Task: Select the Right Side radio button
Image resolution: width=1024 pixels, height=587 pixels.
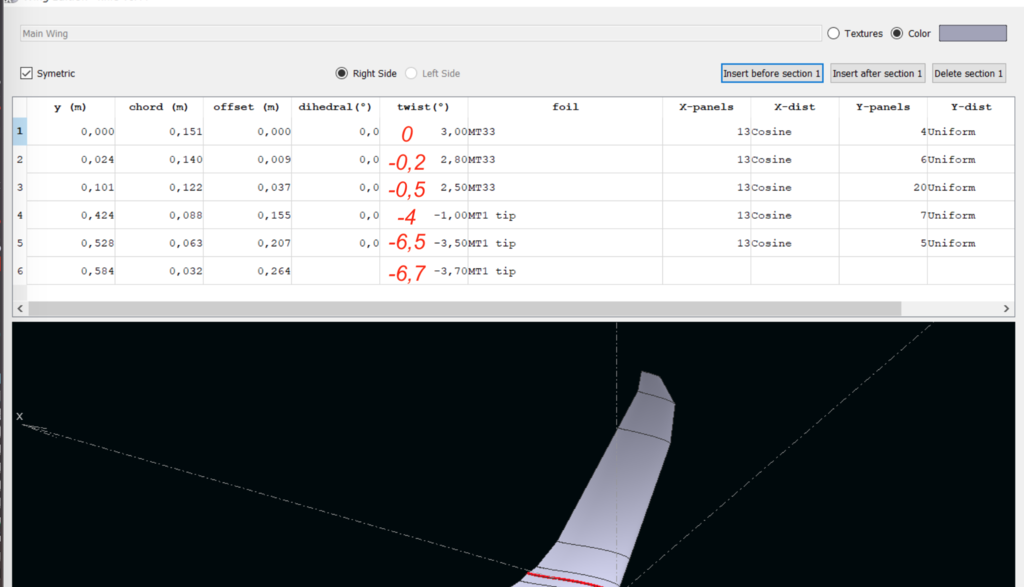Action: (342, 73)
